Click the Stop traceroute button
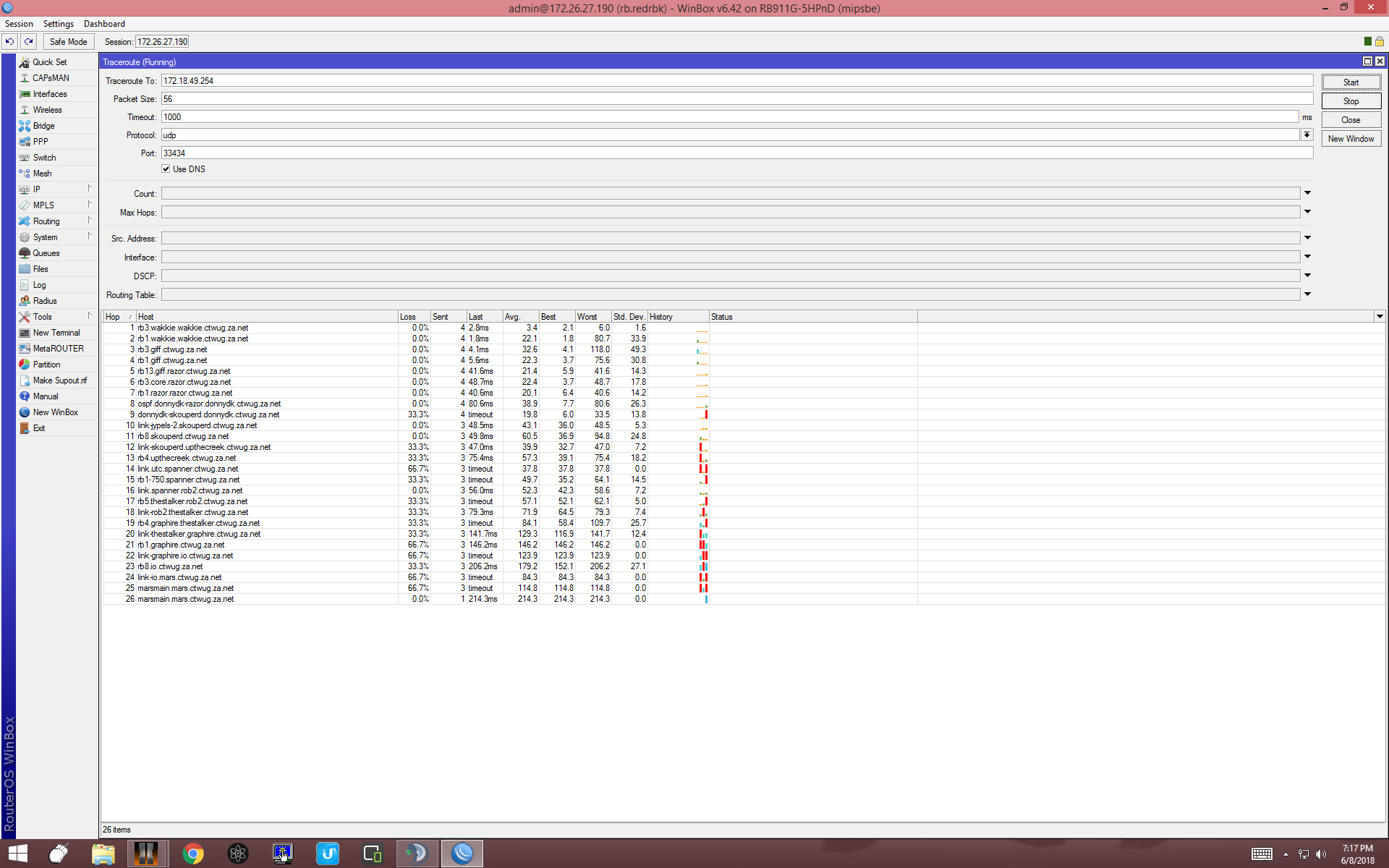Image resolution: width=1389 pixels, height=868 pixels. 1351,101
